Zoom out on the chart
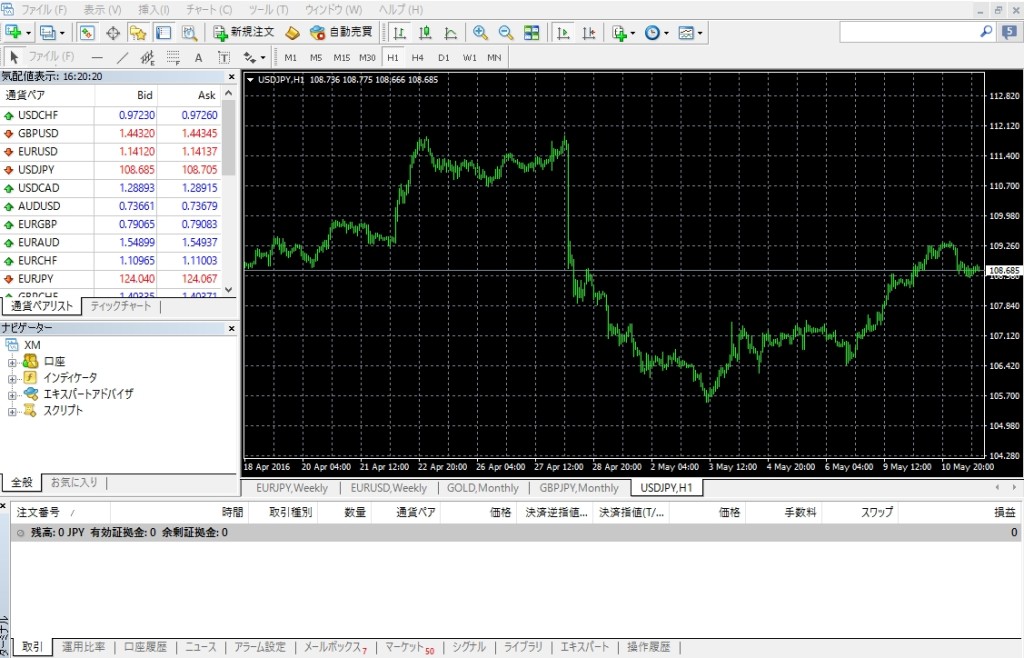The height and width of the screenshot is (658, 1024). (x=505, y=32)
